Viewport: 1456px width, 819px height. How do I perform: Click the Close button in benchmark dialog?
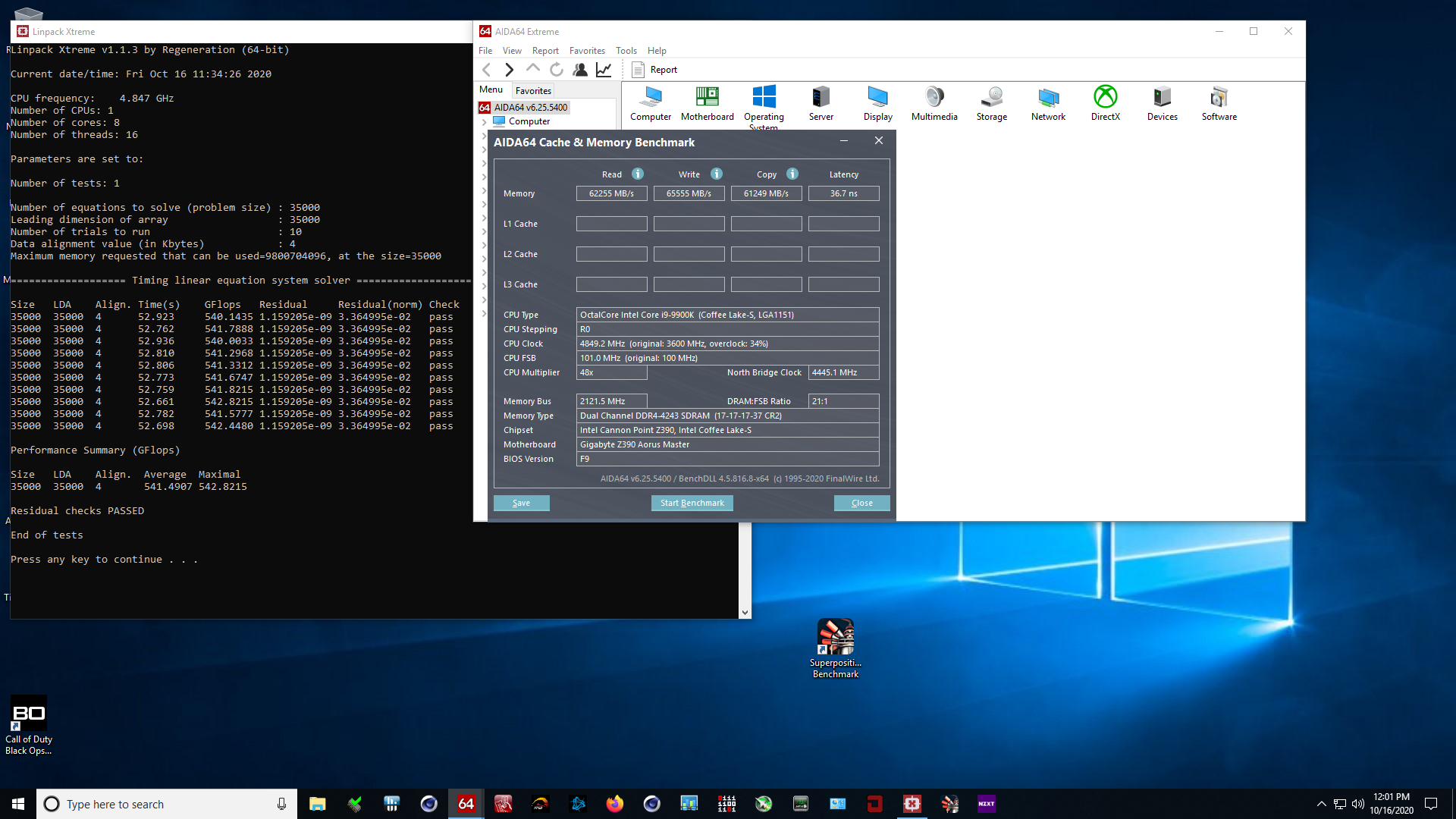coord(861,503)
